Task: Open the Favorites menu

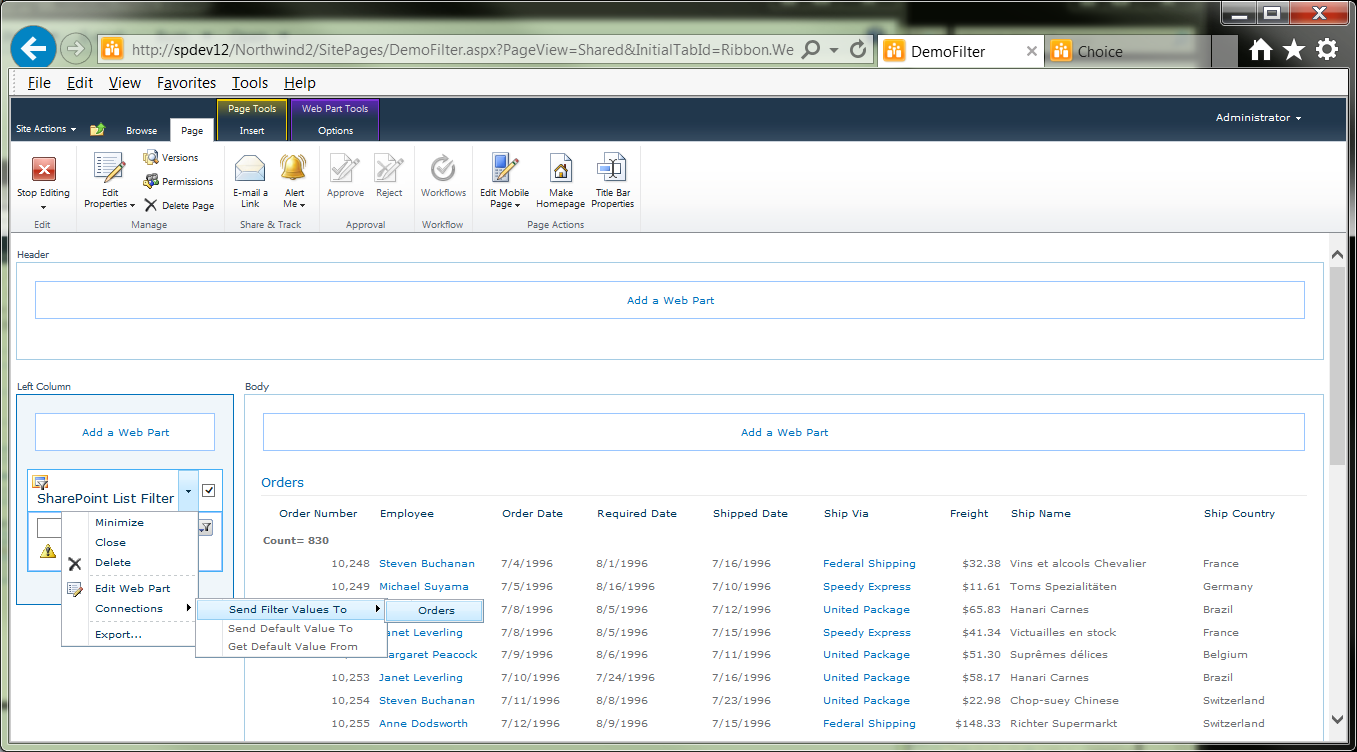Action: (186, 83)
